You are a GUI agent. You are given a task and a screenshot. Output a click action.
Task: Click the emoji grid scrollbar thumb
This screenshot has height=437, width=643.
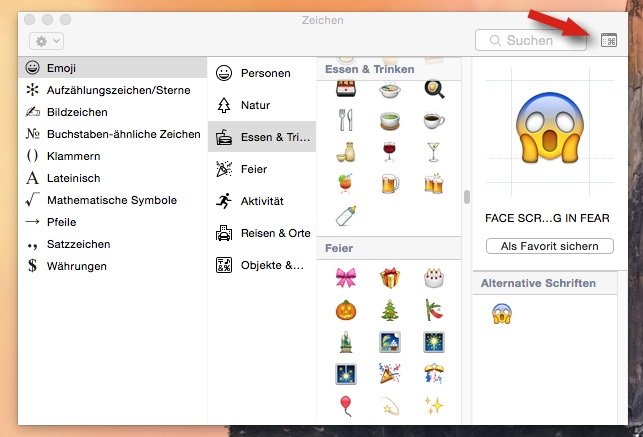467,197
